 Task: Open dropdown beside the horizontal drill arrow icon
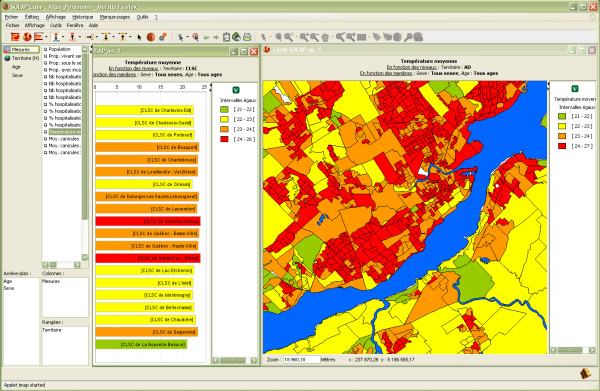point(97,37)
